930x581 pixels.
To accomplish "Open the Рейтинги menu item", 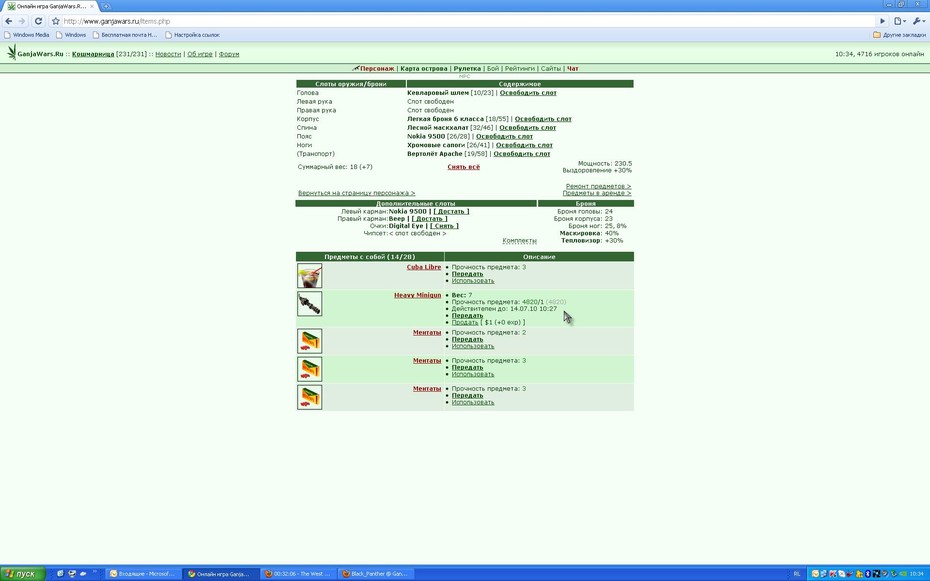I will (520, 69).
